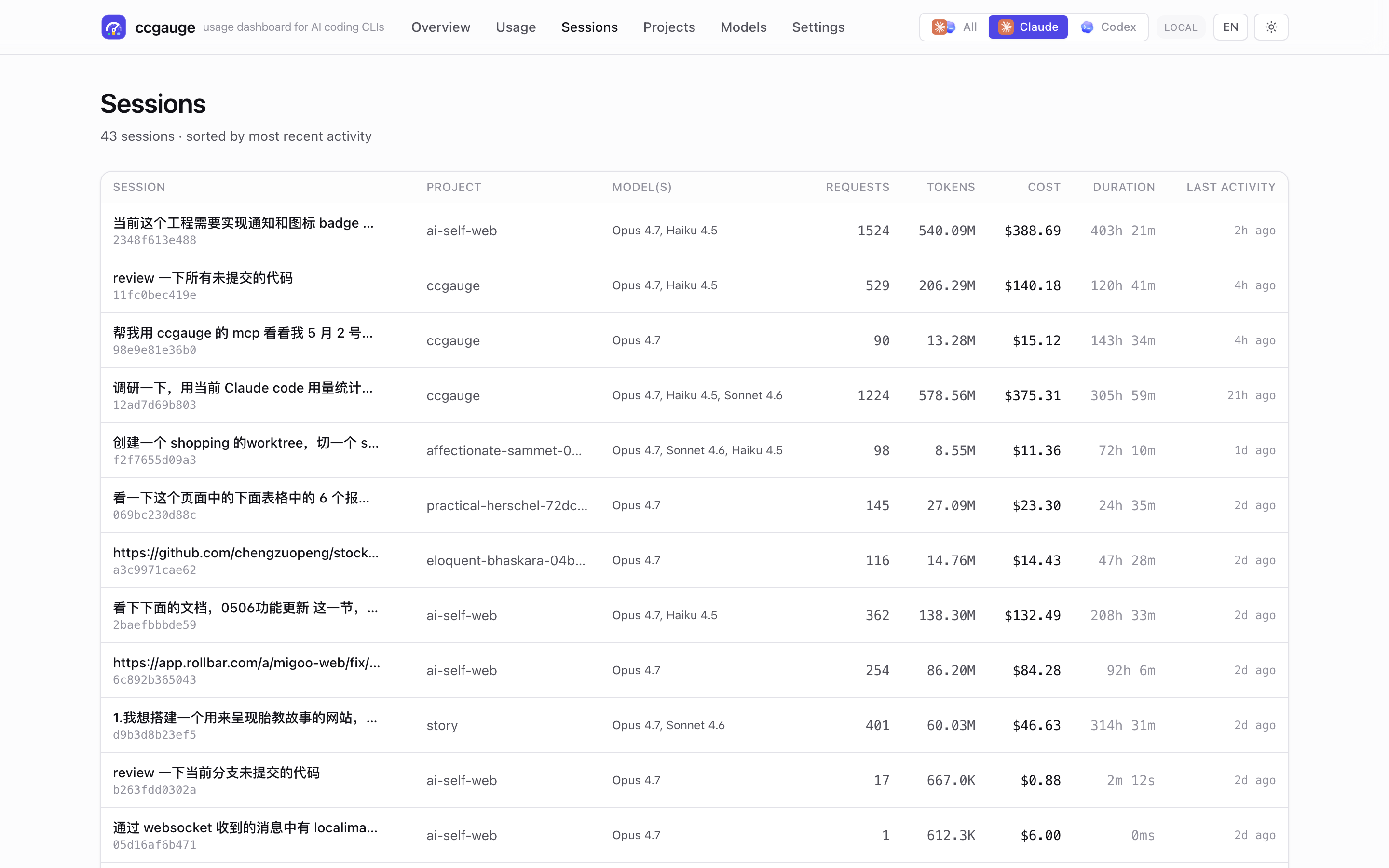Go to the Models page
1389x868 pixels.
point(743,27)
